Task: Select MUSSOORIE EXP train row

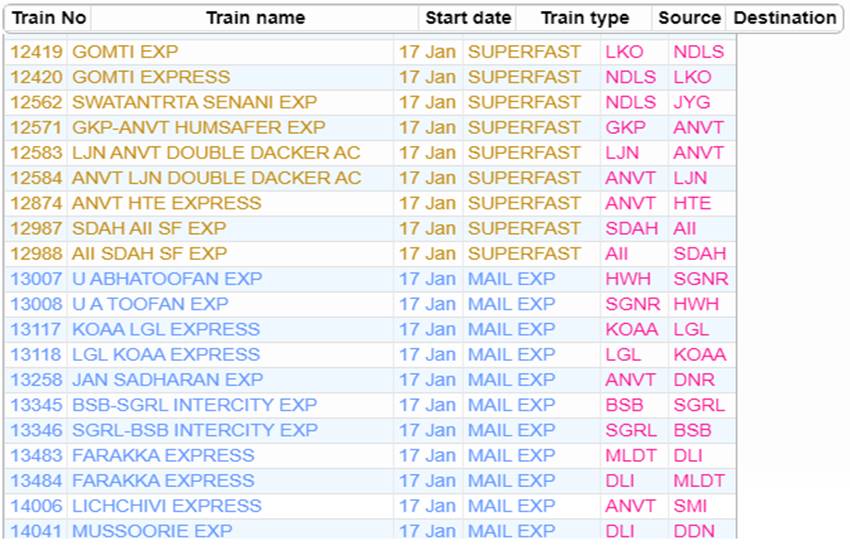Action: (151, 531)
